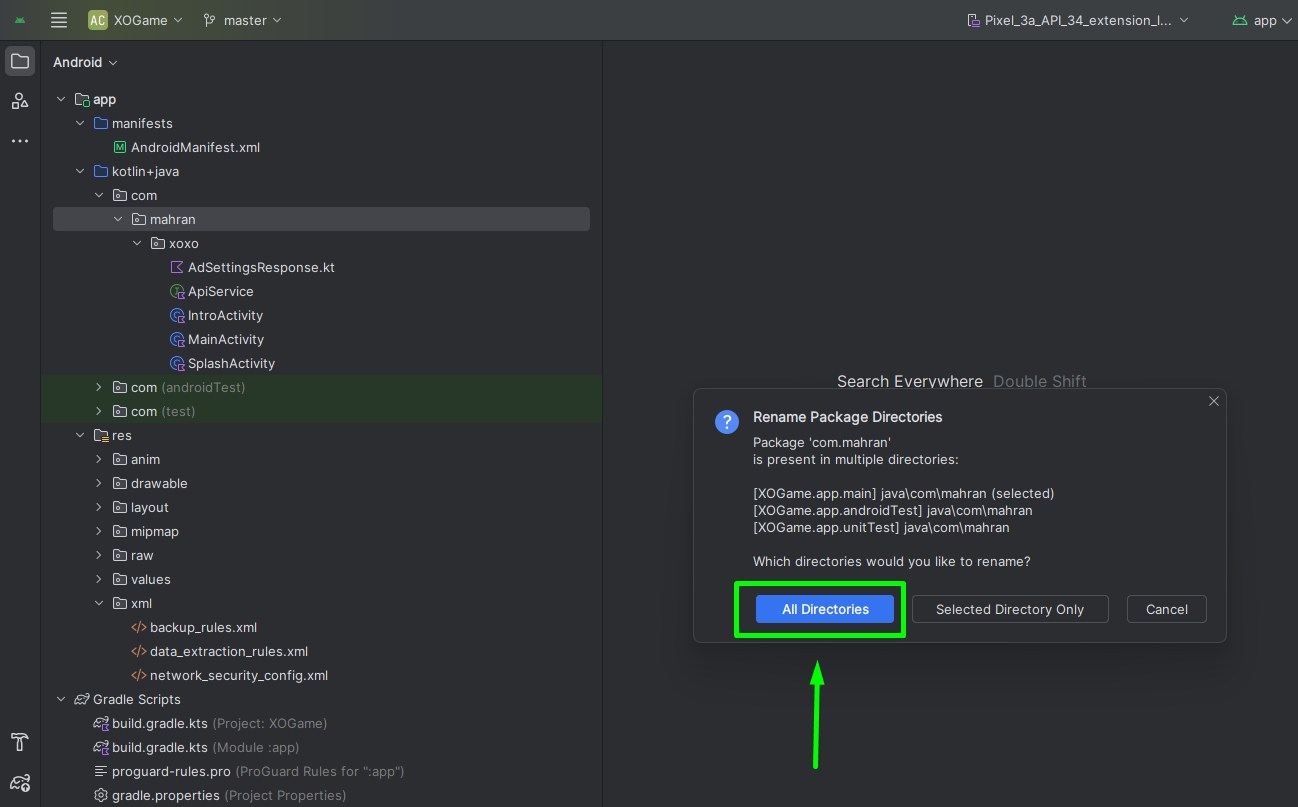The image size is (1298, 807).
Task: Open the master branch dropdown
Action: pos(242,20)
